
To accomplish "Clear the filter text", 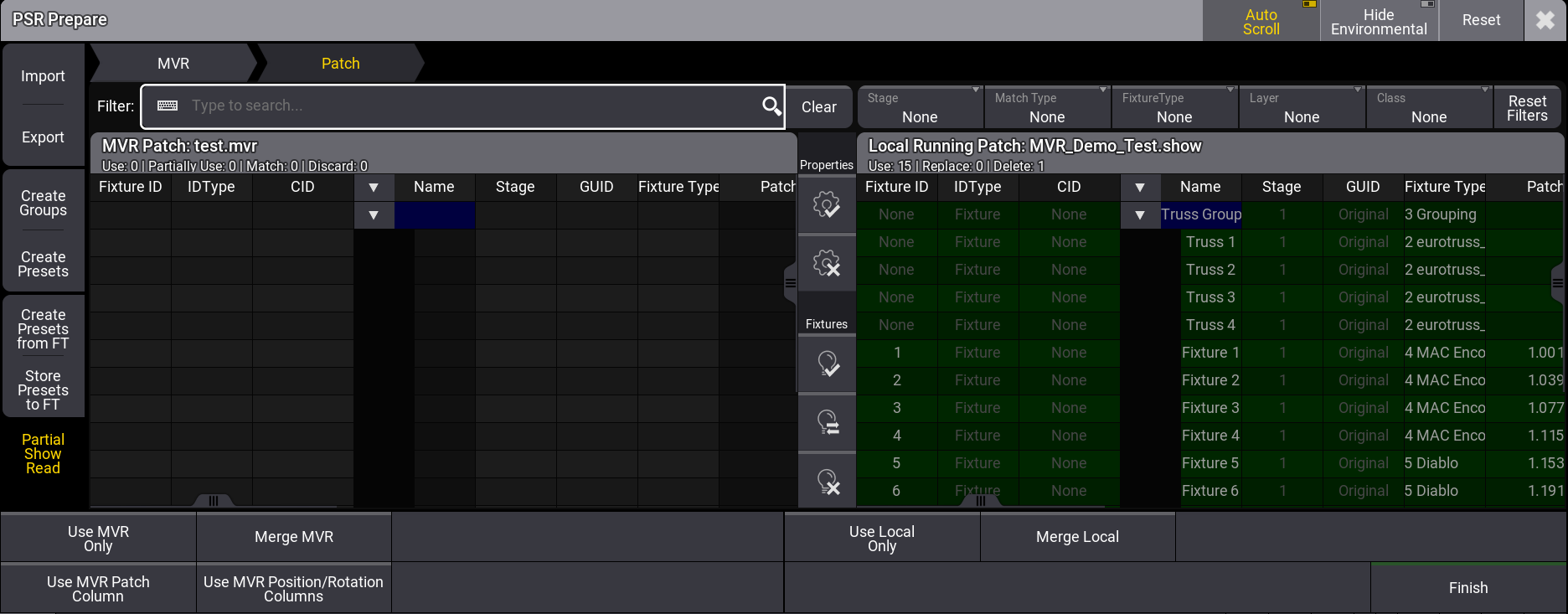I will 818,107.
